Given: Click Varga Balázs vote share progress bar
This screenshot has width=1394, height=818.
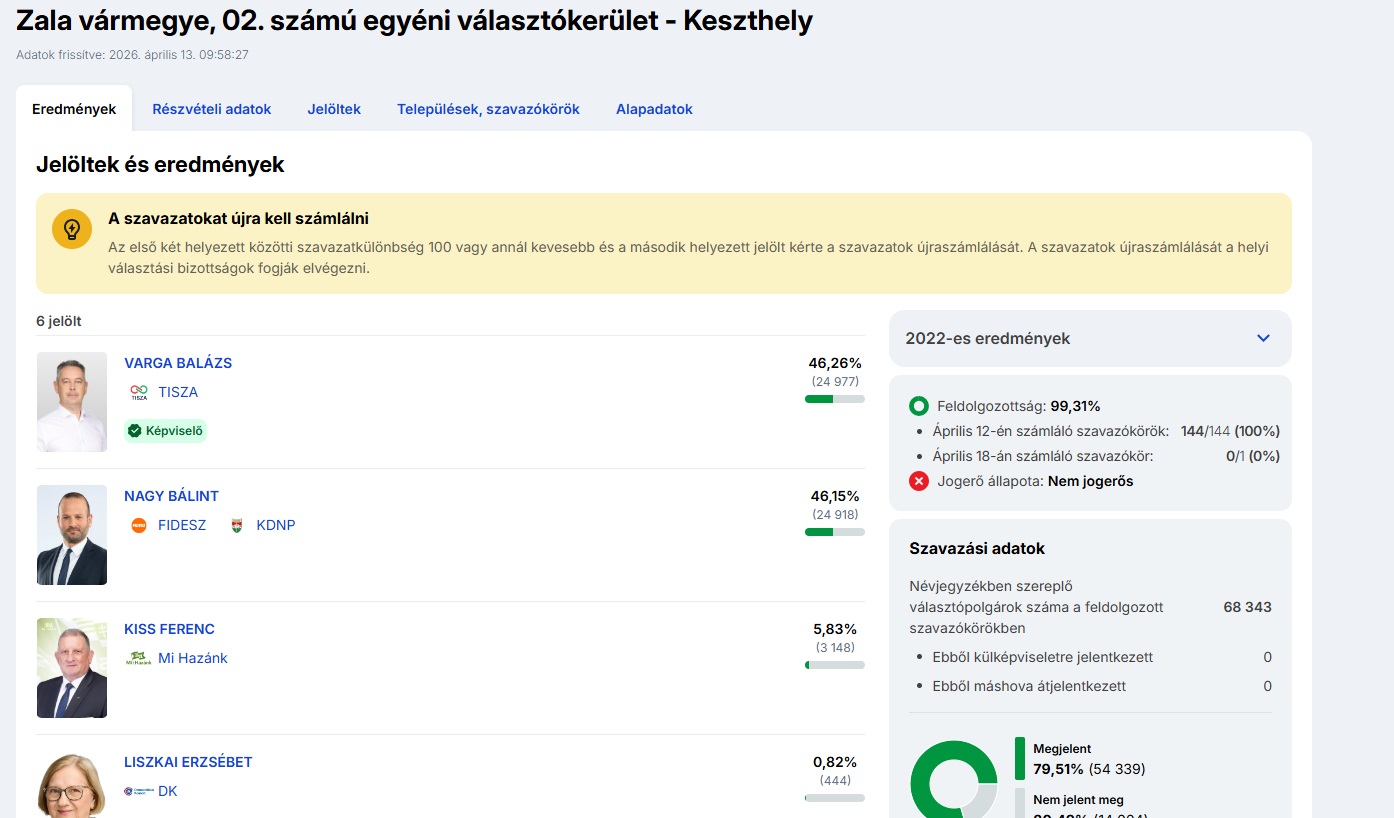Looking at the screenshot, I should [835, 399].
